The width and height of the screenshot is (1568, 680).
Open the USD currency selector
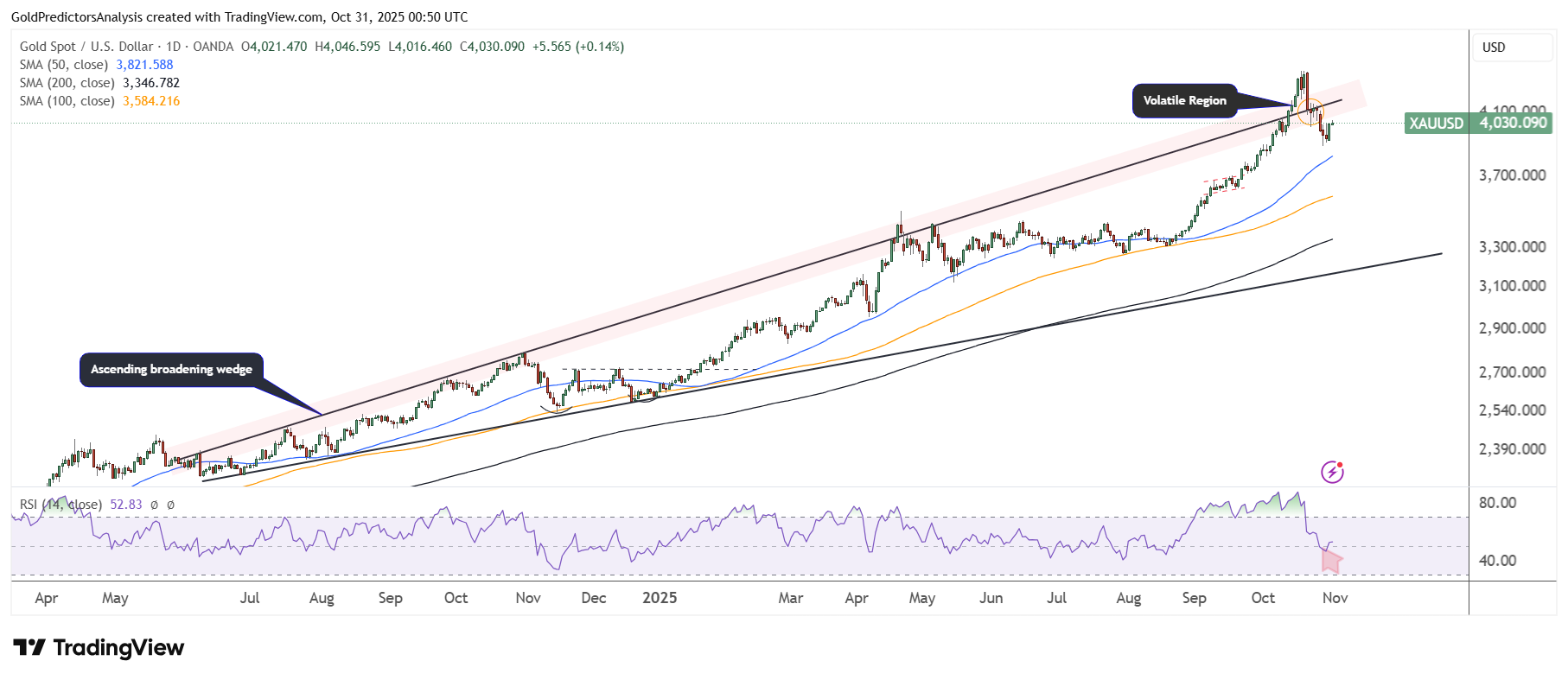click(1512, 48)
